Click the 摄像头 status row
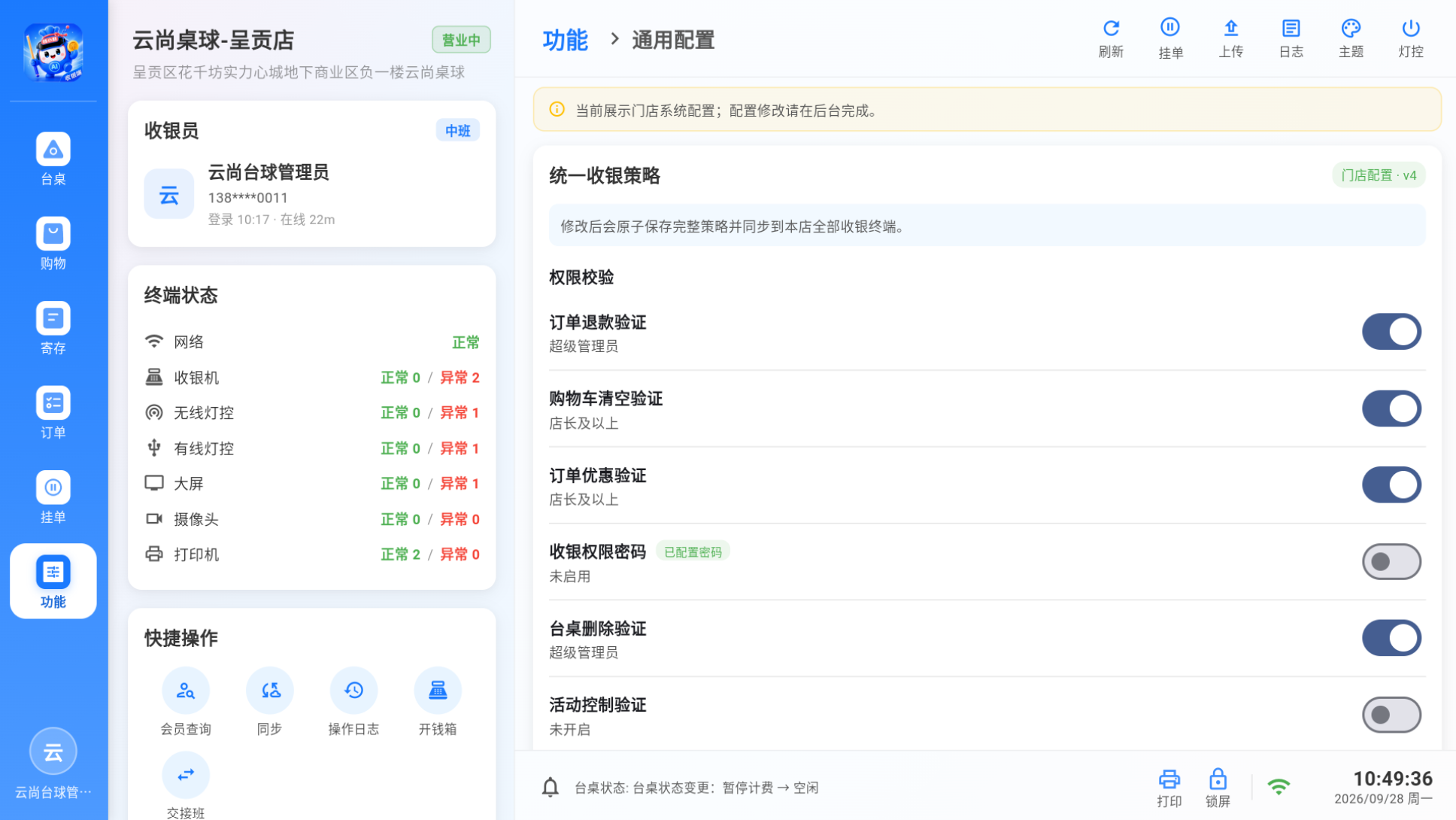 click(312, 519)
